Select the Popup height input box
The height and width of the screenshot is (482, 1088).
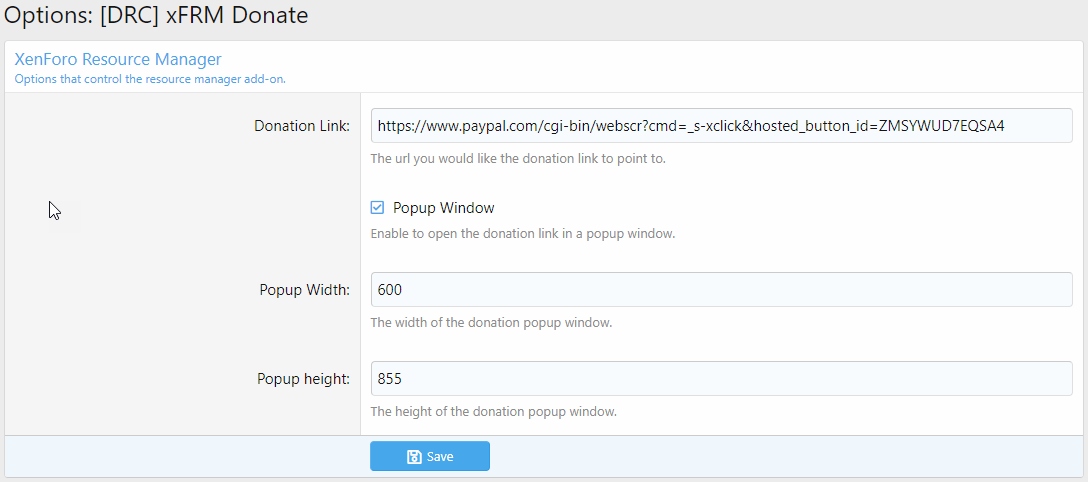point(720,379)
